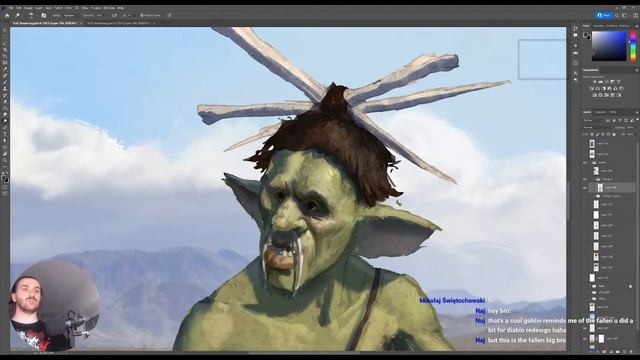This screenshot has height=360, width=640.
Task: Pick a color in the blue color field
Action: [609, 46]
